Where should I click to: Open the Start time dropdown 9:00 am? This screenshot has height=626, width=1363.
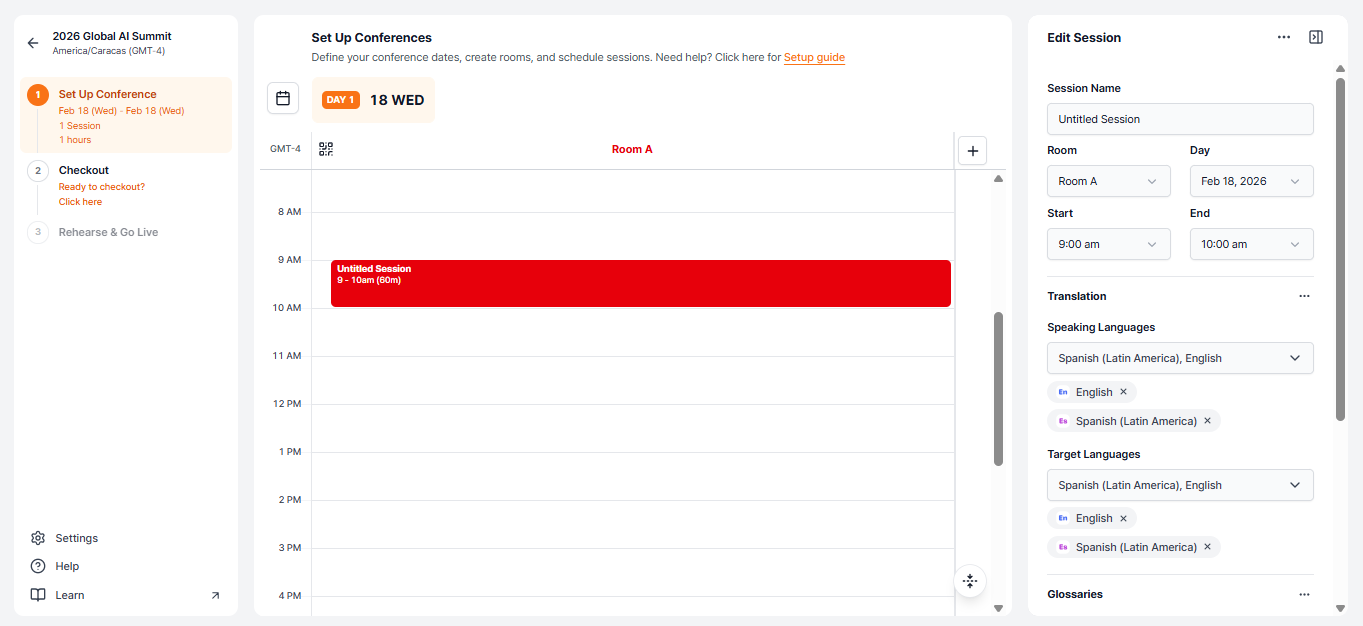point(1109,244)
